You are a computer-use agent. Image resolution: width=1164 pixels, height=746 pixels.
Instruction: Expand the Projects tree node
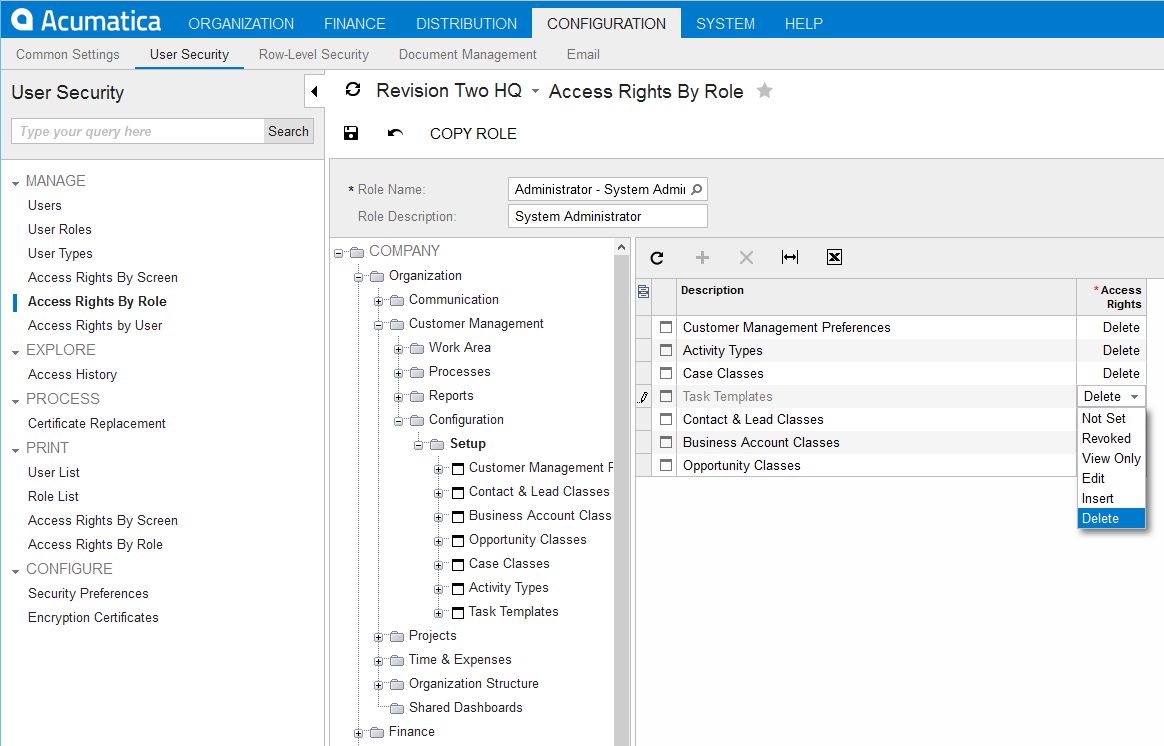(x=379, y=638)
